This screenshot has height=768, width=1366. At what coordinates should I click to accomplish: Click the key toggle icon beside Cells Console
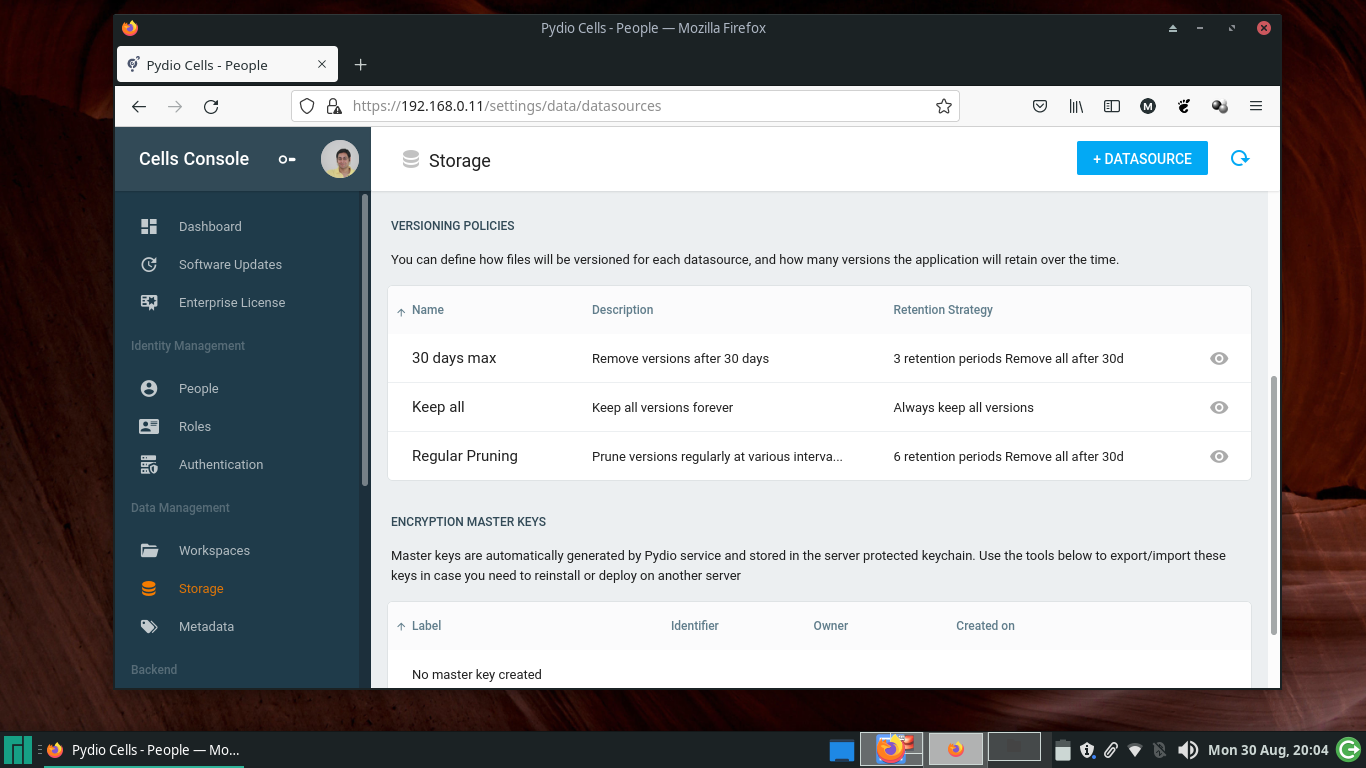(287, 159)
